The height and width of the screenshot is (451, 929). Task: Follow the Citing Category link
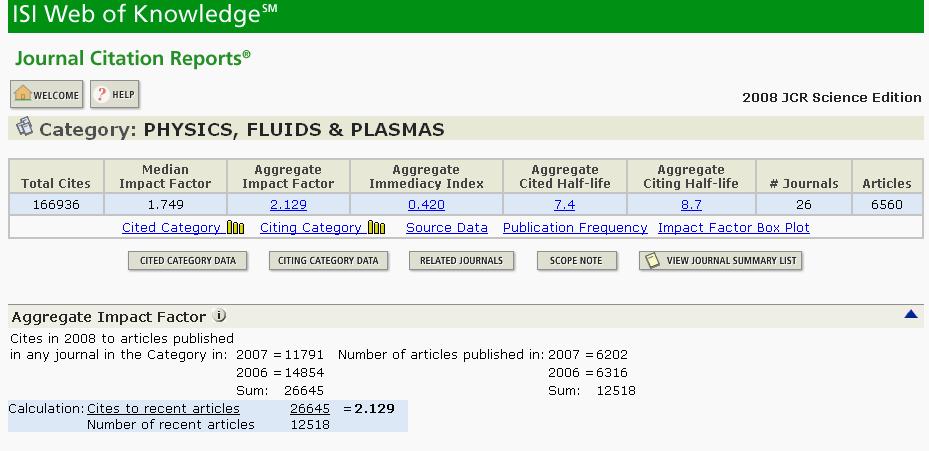click(x=310, y=228)
